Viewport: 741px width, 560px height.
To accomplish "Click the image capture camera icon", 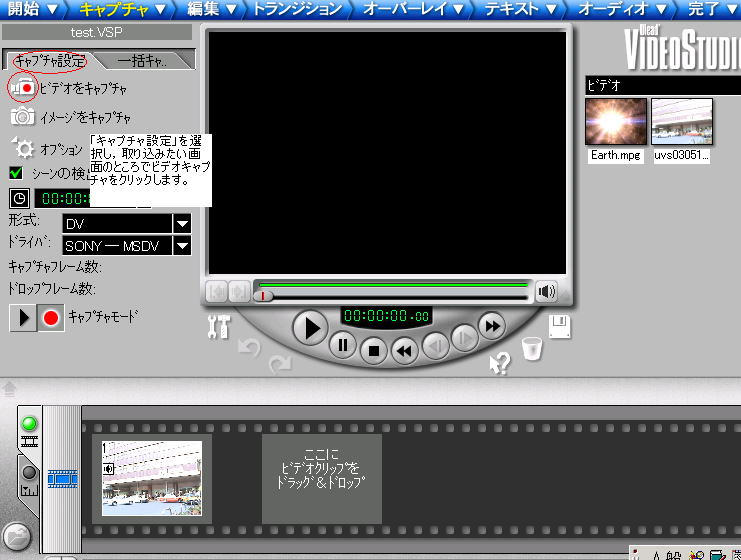I will (x=22, y=116).
